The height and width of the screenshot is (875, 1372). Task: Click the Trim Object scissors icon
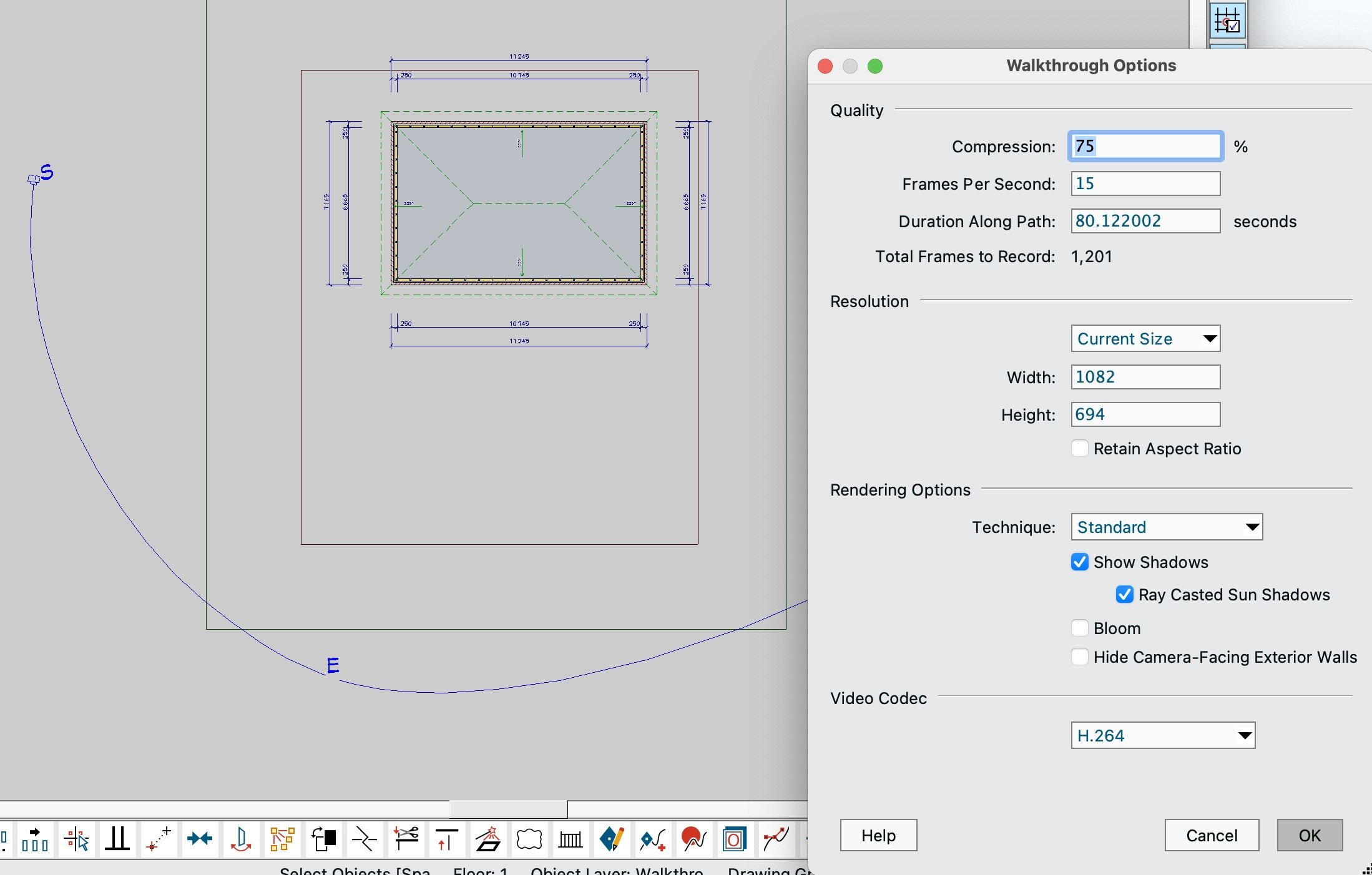pos(406,839)
